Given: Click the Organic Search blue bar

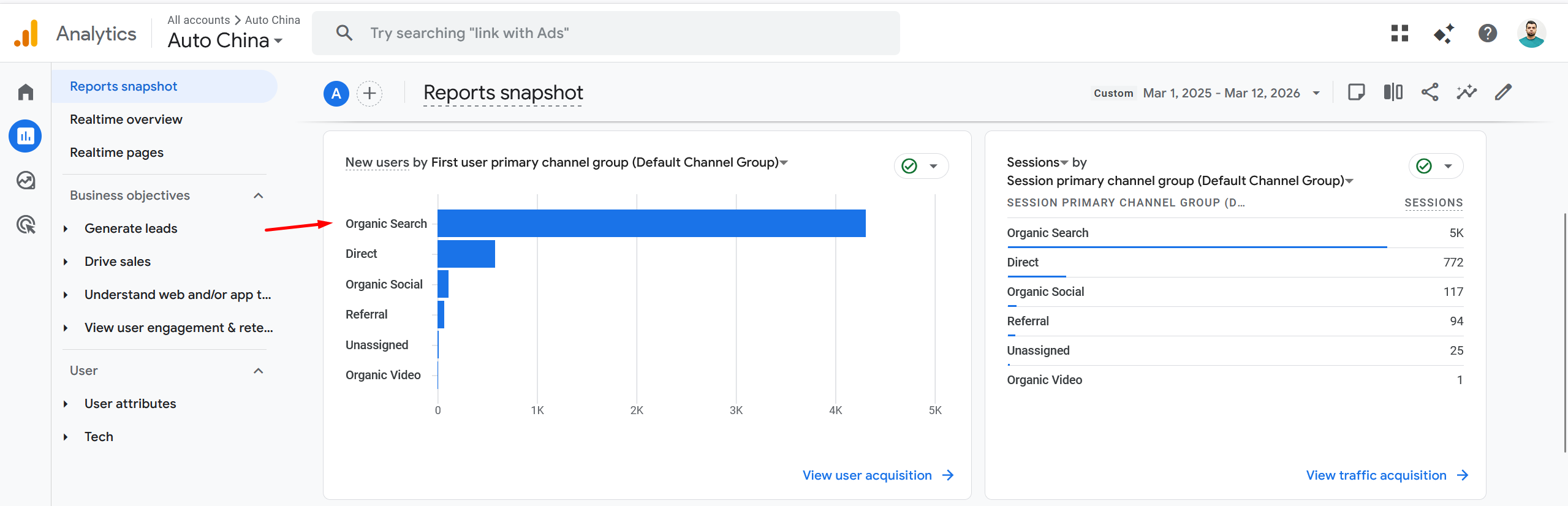Looking at the screenshot, I should pos(651,224).
